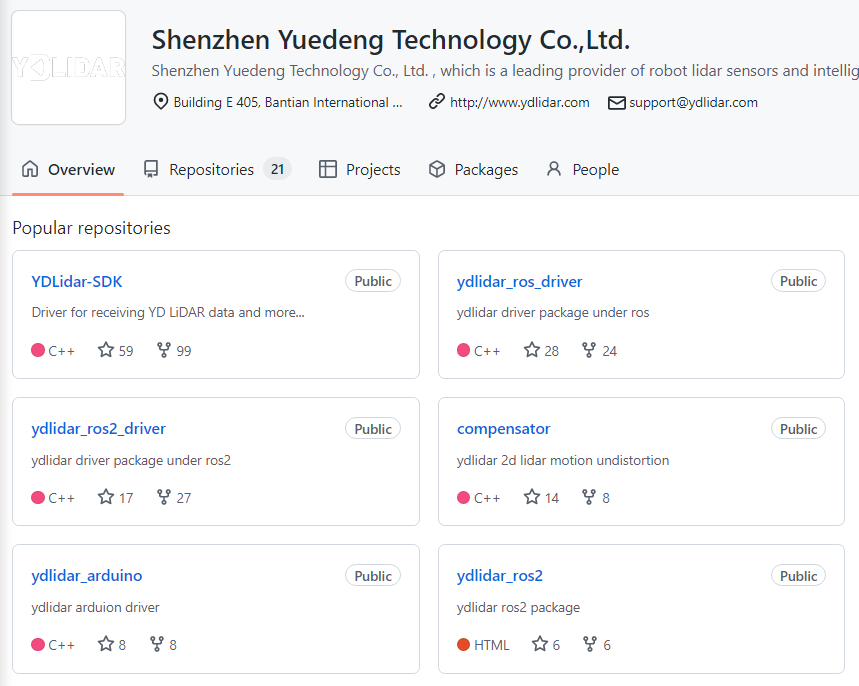Open the ydlidar_ros2_driver repository
Image resolution: width=859 pixels, height=686 pixels.
tap(99, 428)
